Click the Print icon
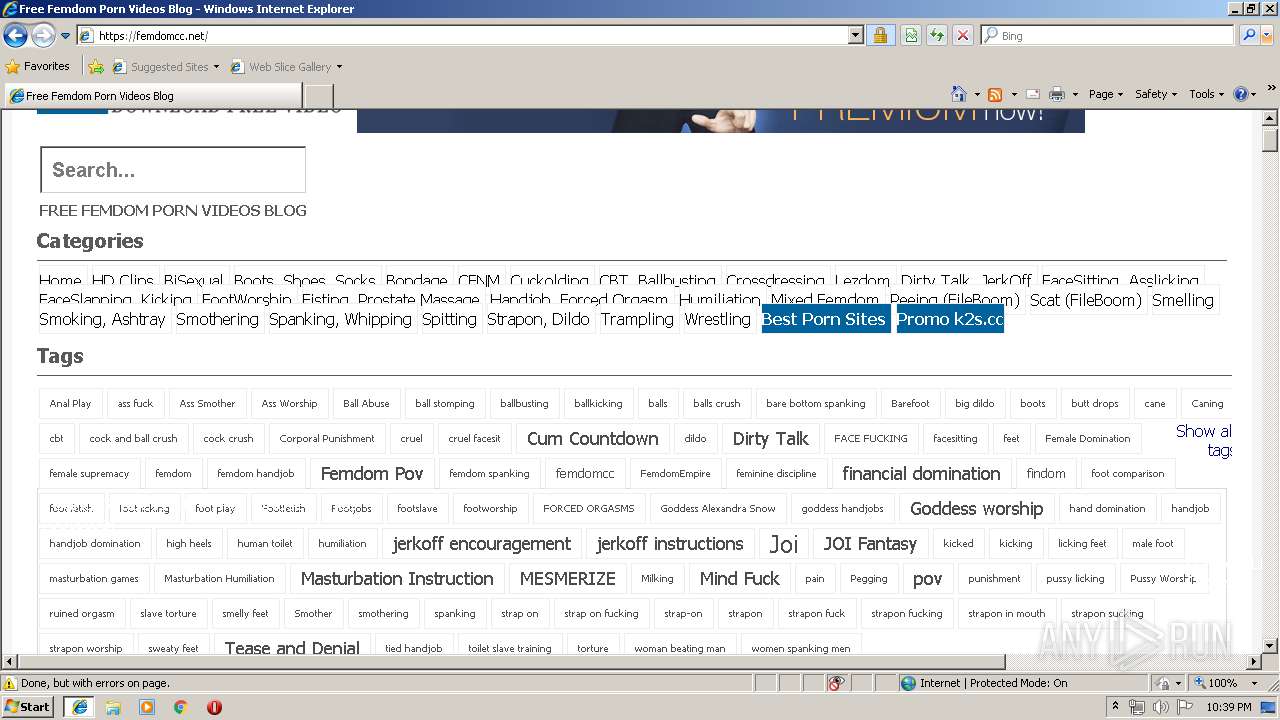The width and height of the screenshot is (1280, 720). (x=1057, y=94)
